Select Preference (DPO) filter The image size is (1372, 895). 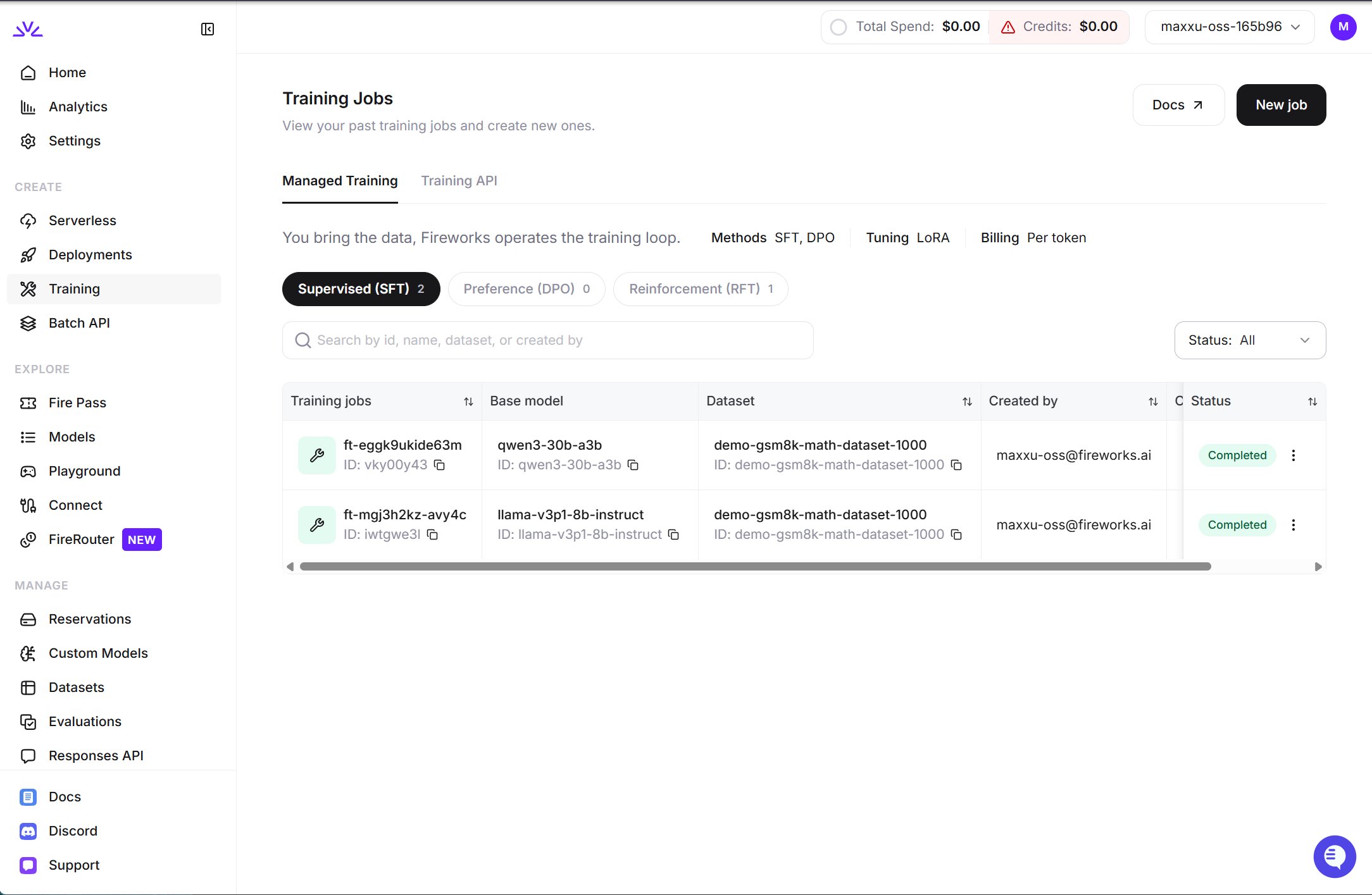pos(527,289)
